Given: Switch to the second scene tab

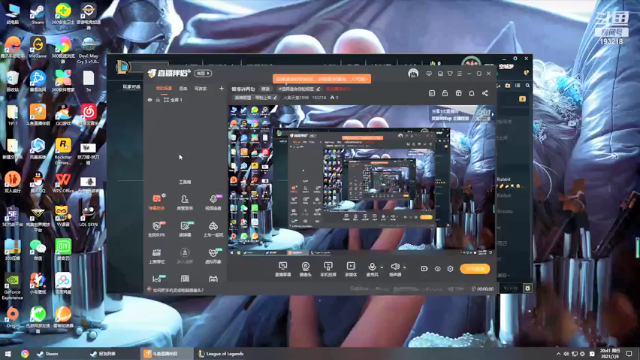Looking at the screenshot, I should (183, 89).
